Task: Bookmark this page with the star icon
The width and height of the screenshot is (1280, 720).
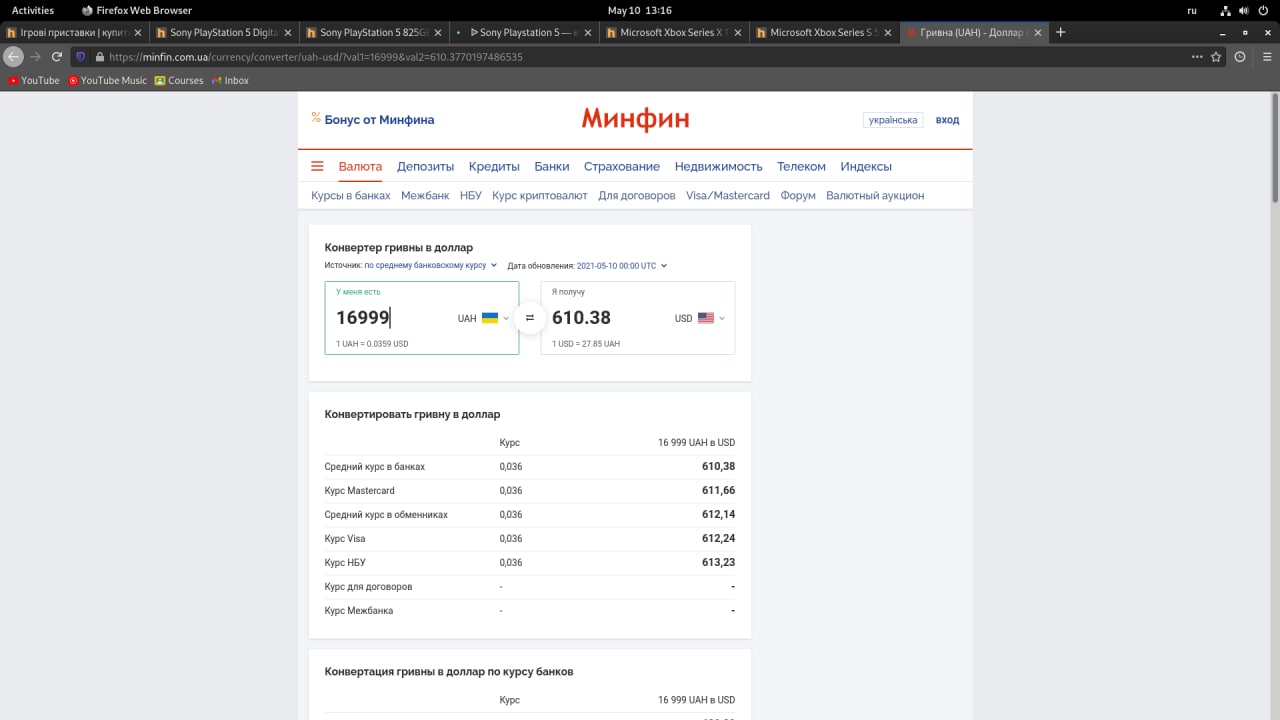Action: coord(1216,57)
